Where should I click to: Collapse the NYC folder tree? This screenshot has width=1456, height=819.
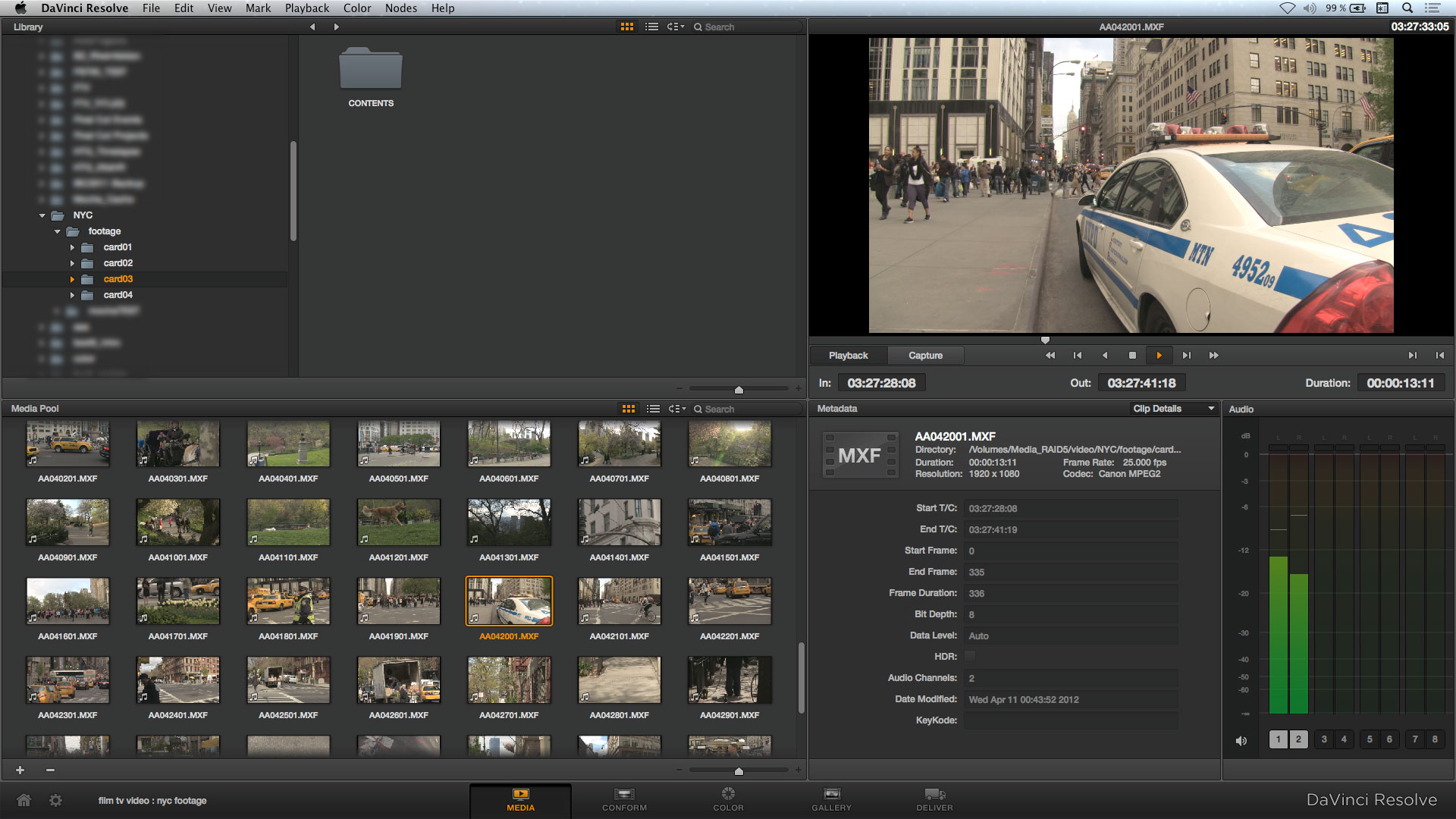coord(42,215)
